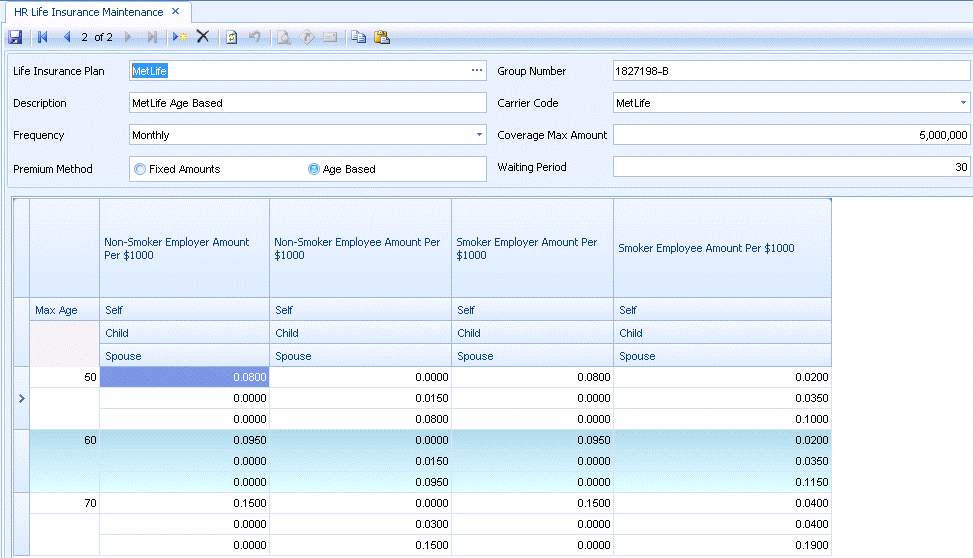
Task: Click the Coverage Max Amount field
Action: pos(790,135)
